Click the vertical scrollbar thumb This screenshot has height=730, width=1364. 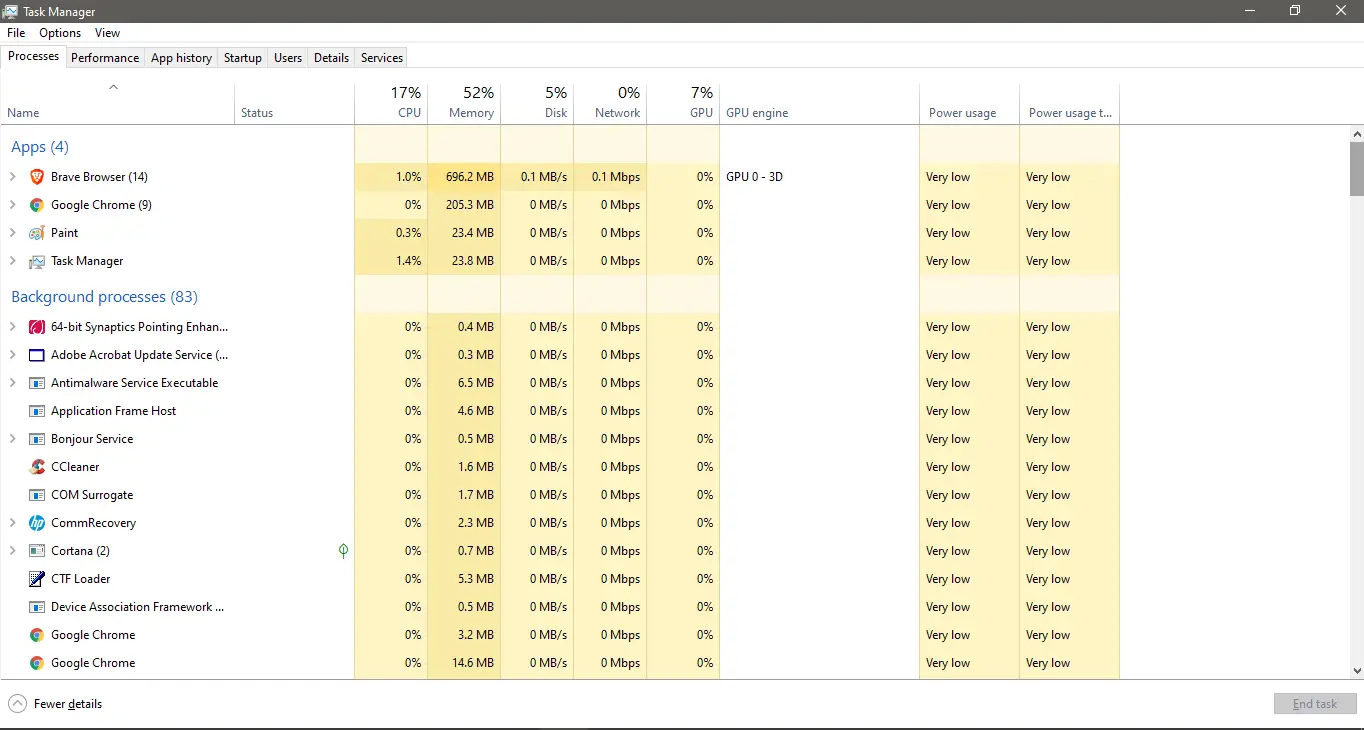pos(1356,169)
